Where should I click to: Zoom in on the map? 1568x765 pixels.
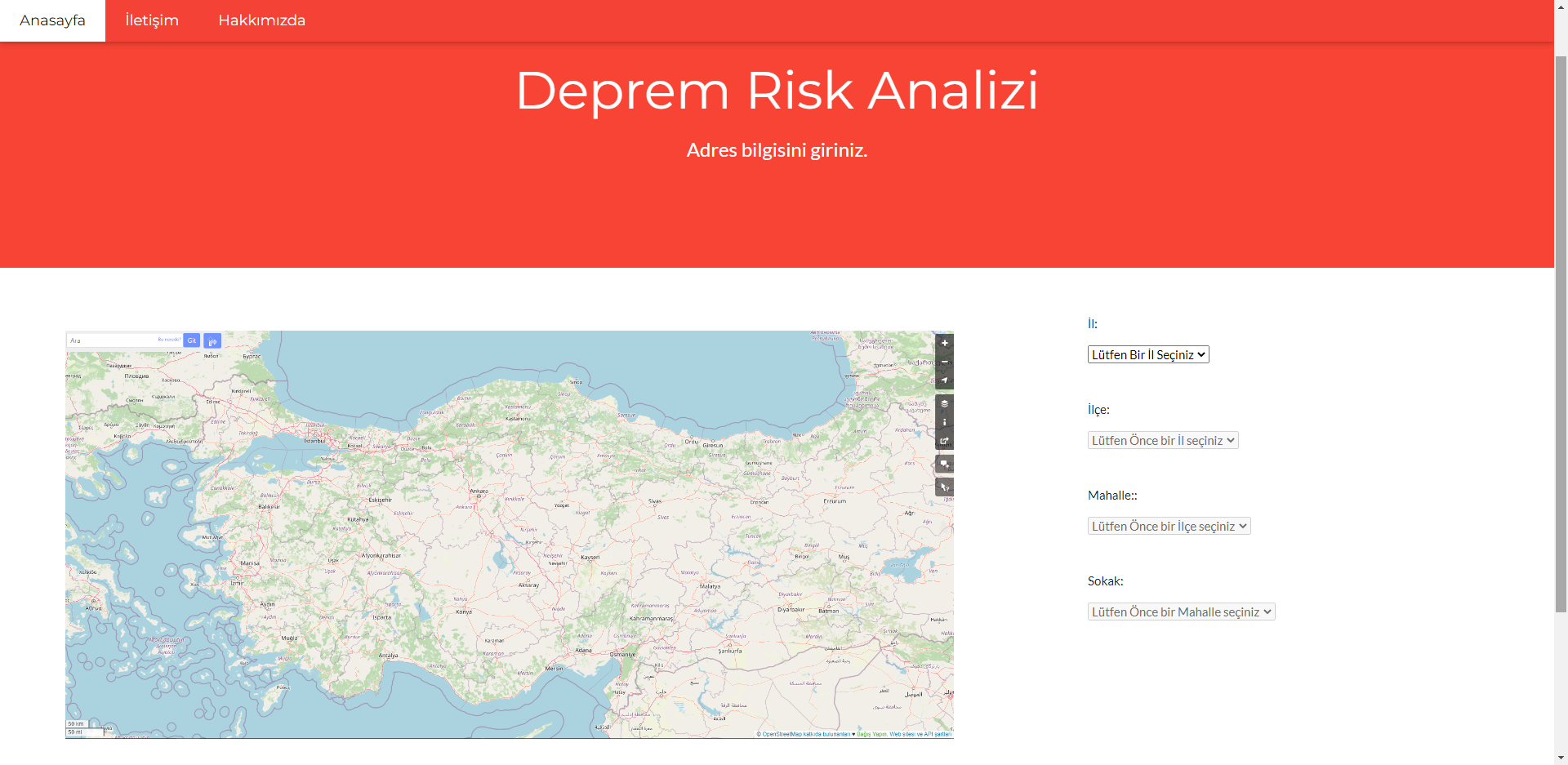[x=945, y=343]
